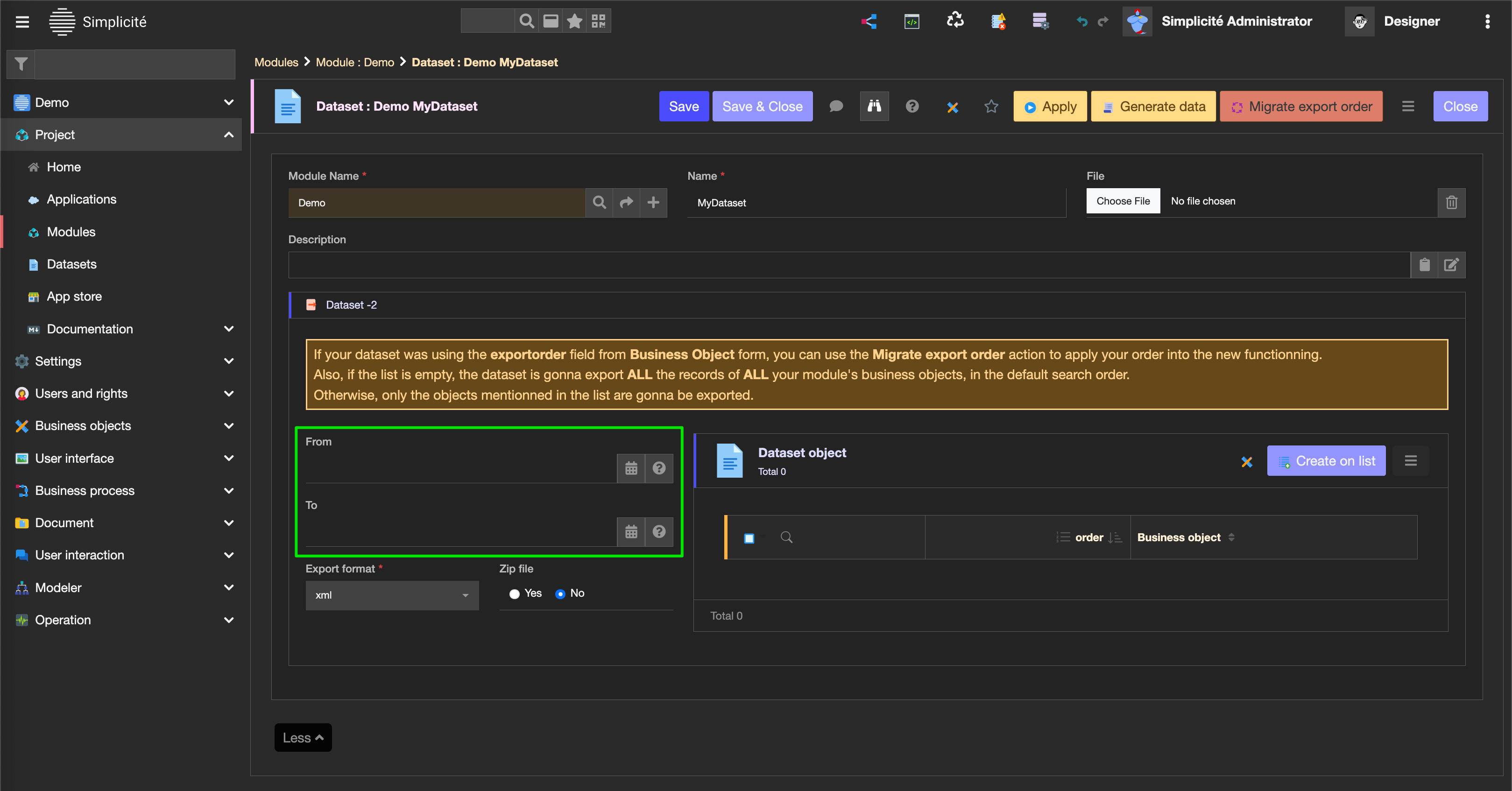Click magnifier icon in Module Name field
The height and width of the screenshot is (791, 1512).
click(x=599, y=203)
